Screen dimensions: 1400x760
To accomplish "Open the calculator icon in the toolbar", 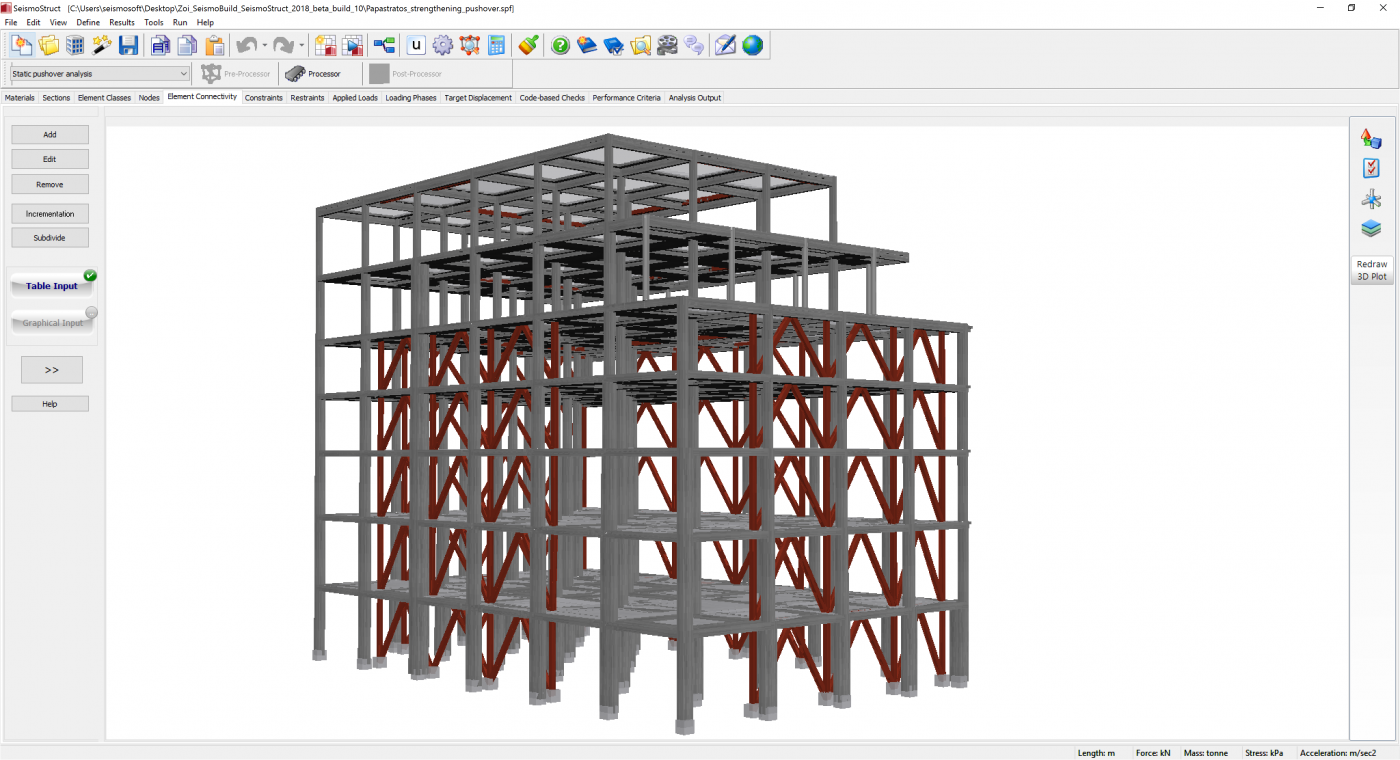I will coord(496,45).
